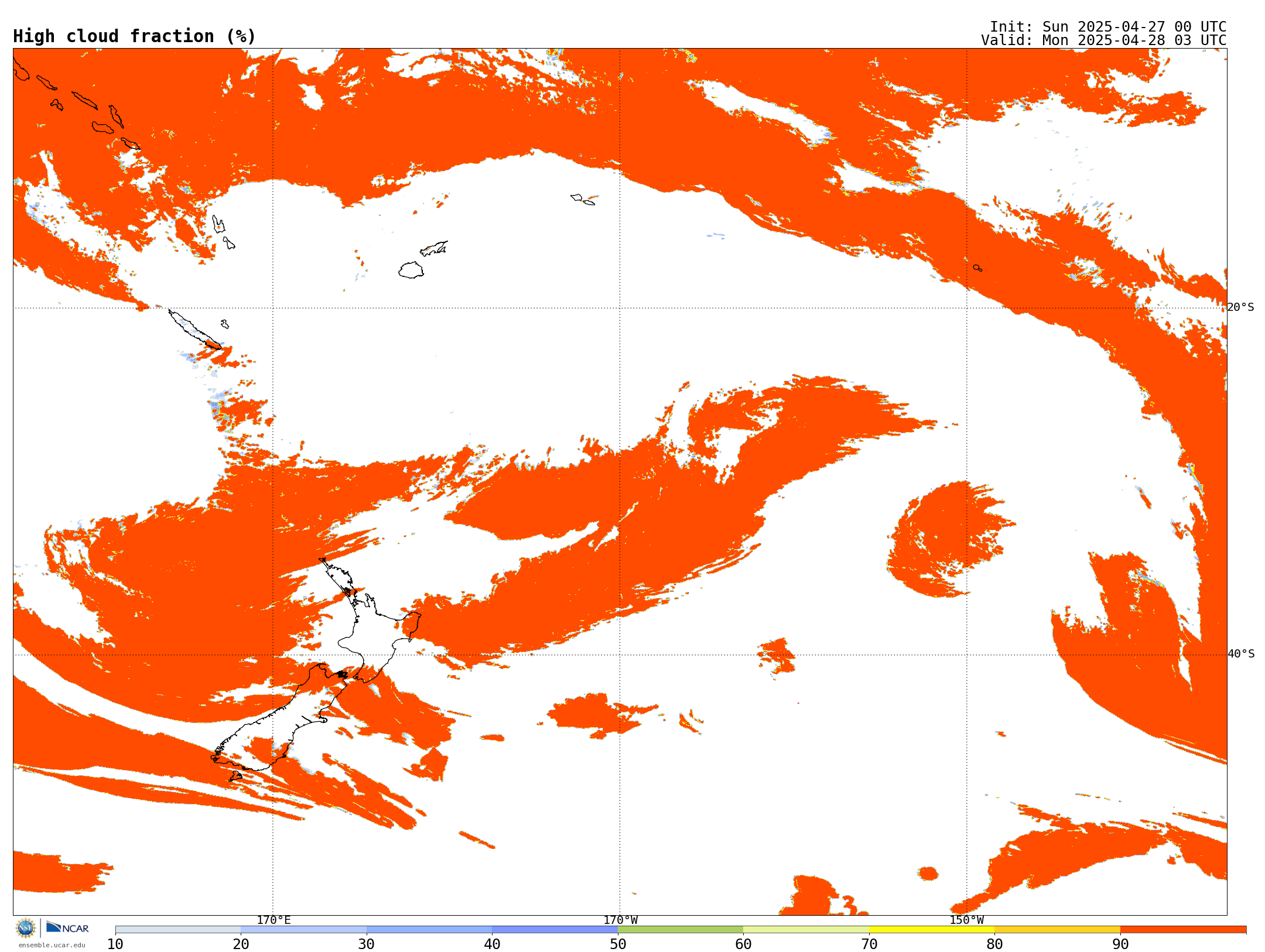This screenshot has height=952, width=1265.
Task: Pick the periwinkle 40-50 colorbar segment
Action: click(x=555, y=930)
